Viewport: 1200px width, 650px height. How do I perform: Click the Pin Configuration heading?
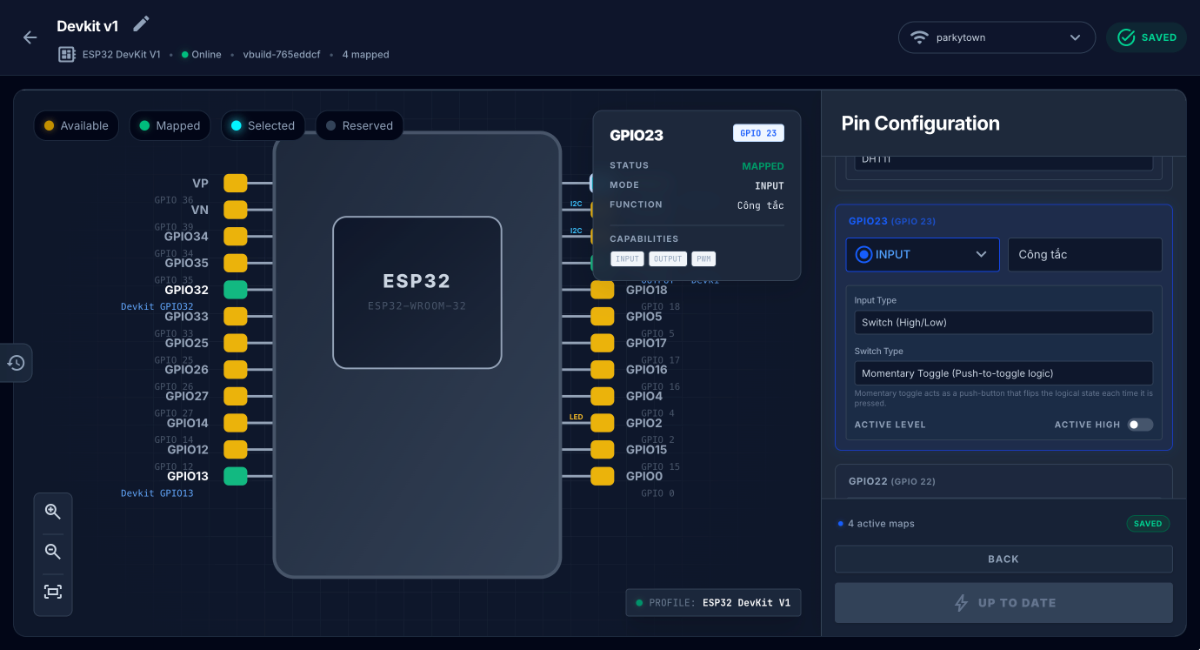click(x=920, y=123)
